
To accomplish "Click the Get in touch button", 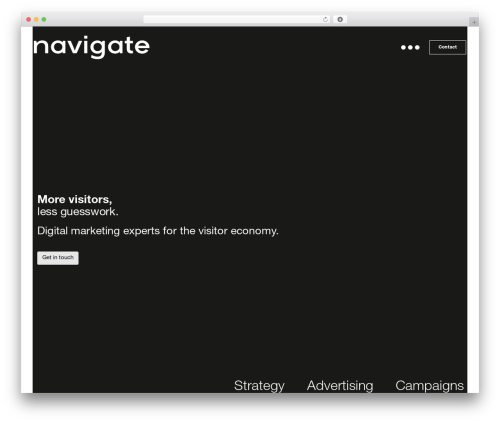I will point(58,258).
